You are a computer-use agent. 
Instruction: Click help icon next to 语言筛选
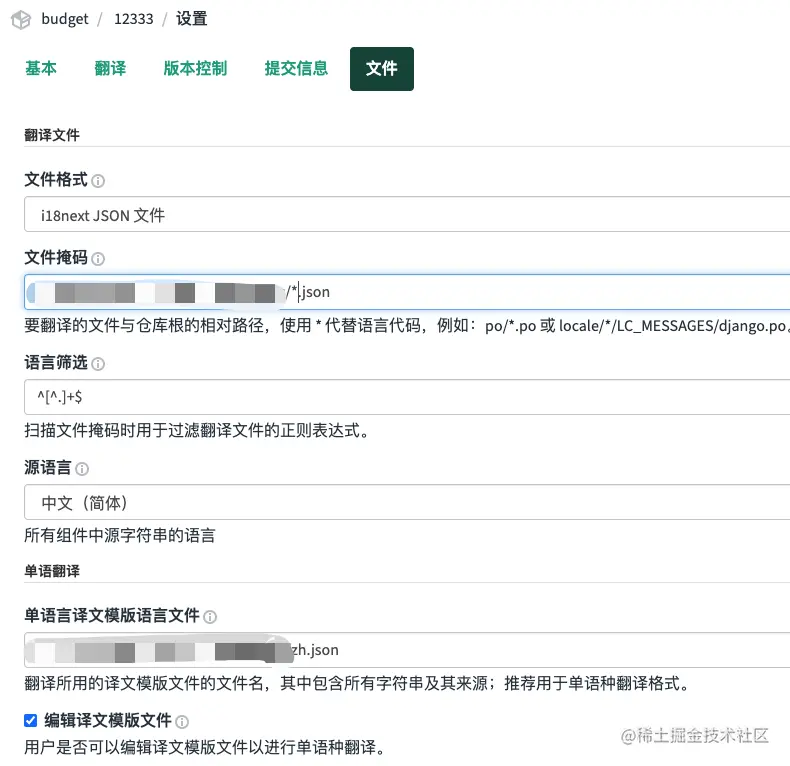[98, 364]
